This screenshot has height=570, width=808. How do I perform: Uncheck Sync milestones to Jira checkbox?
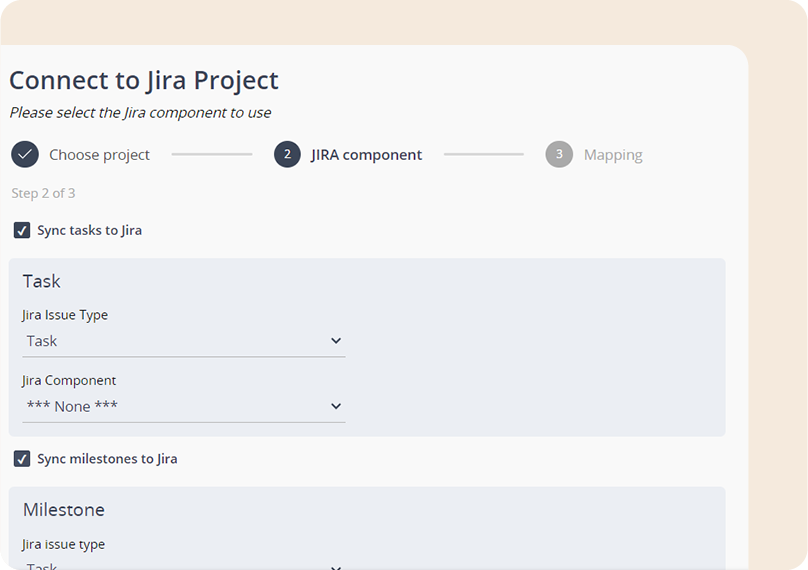pos(22,459)
